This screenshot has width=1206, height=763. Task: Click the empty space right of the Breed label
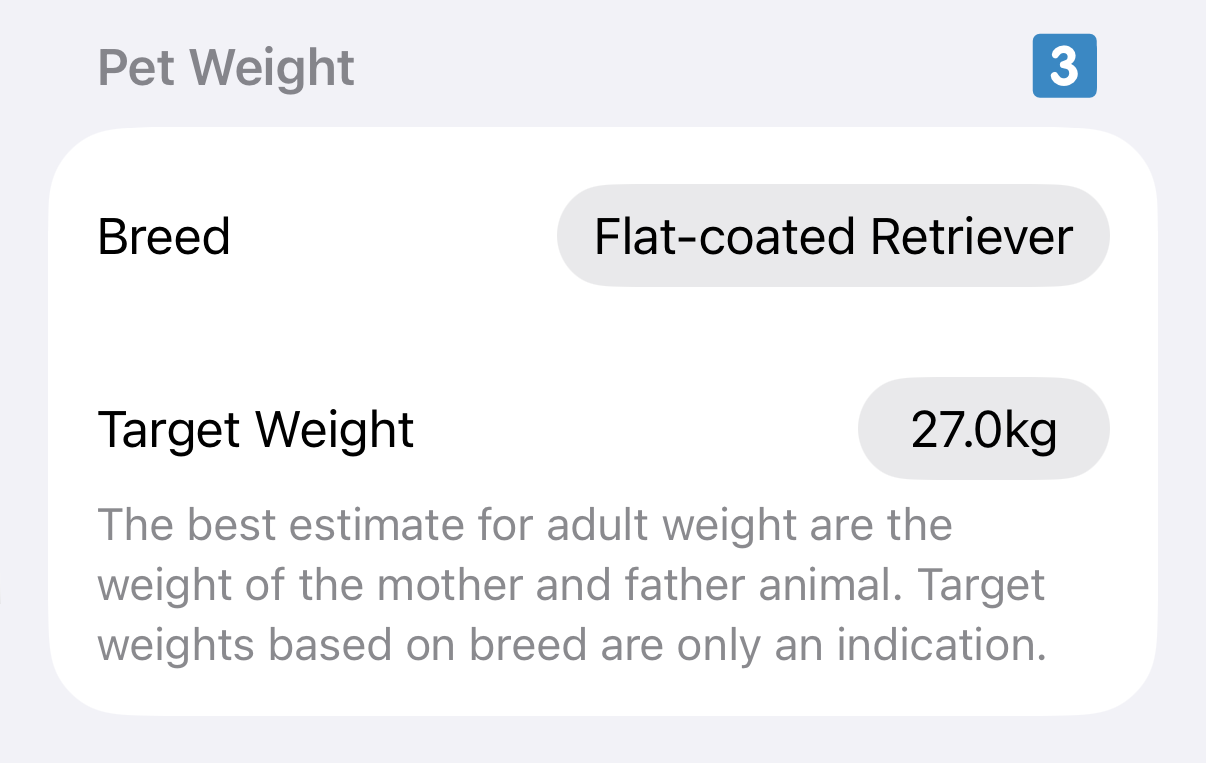coord(390,237)
